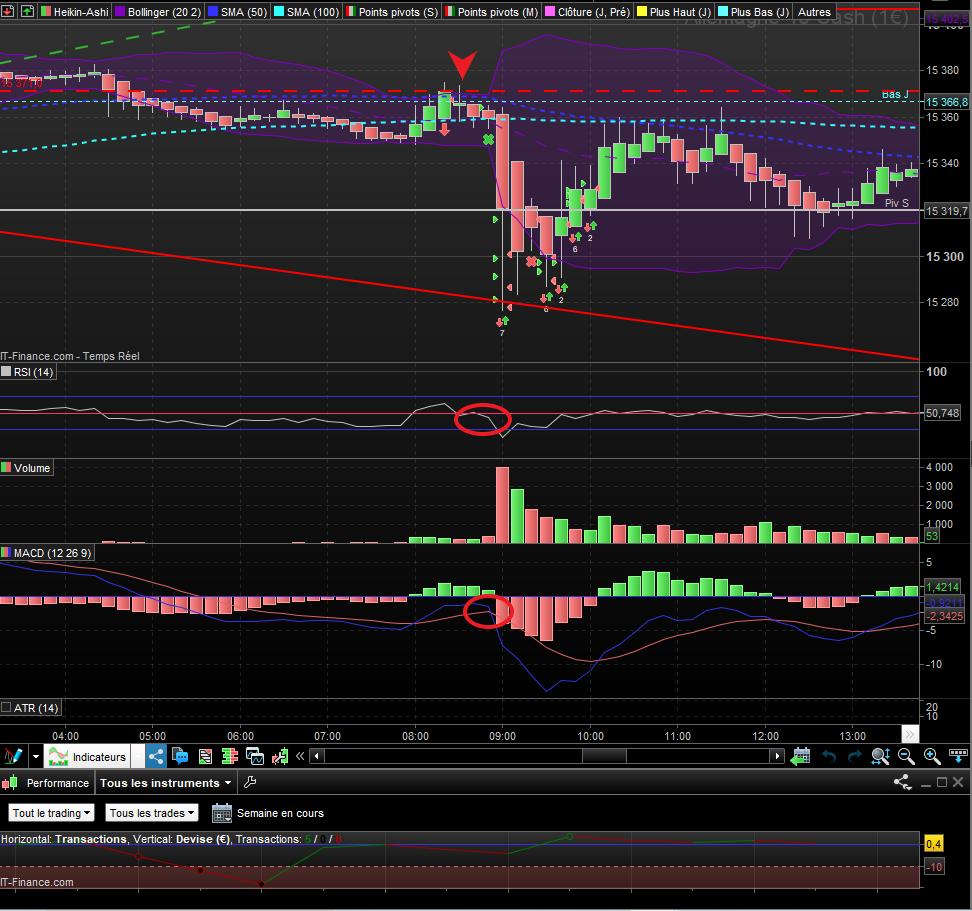Screen dimensions: 972x911
Task: Open the Tous les trades dropdown
Action: click(151, 812)
